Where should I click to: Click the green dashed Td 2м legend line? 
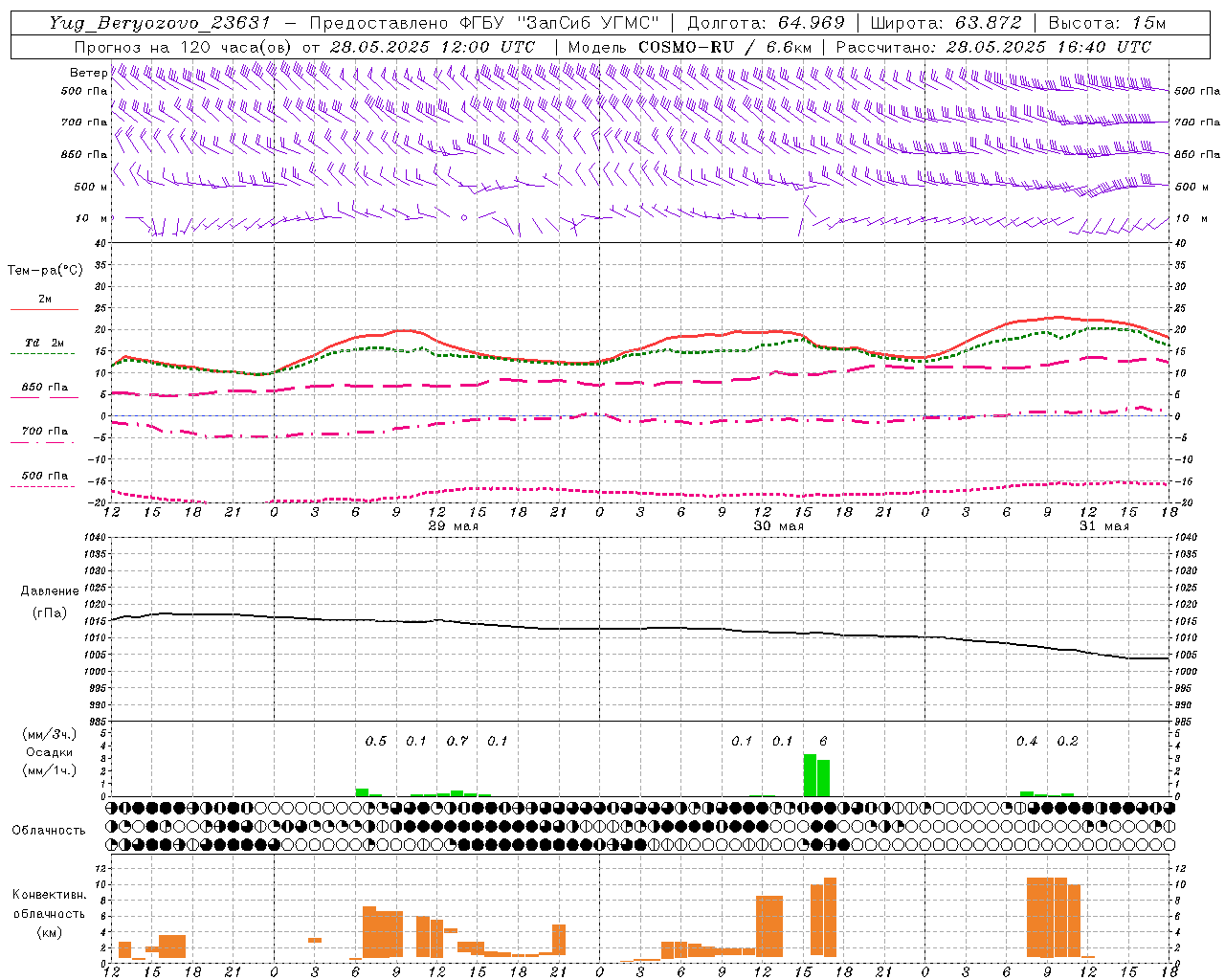(x=42, y=354)
